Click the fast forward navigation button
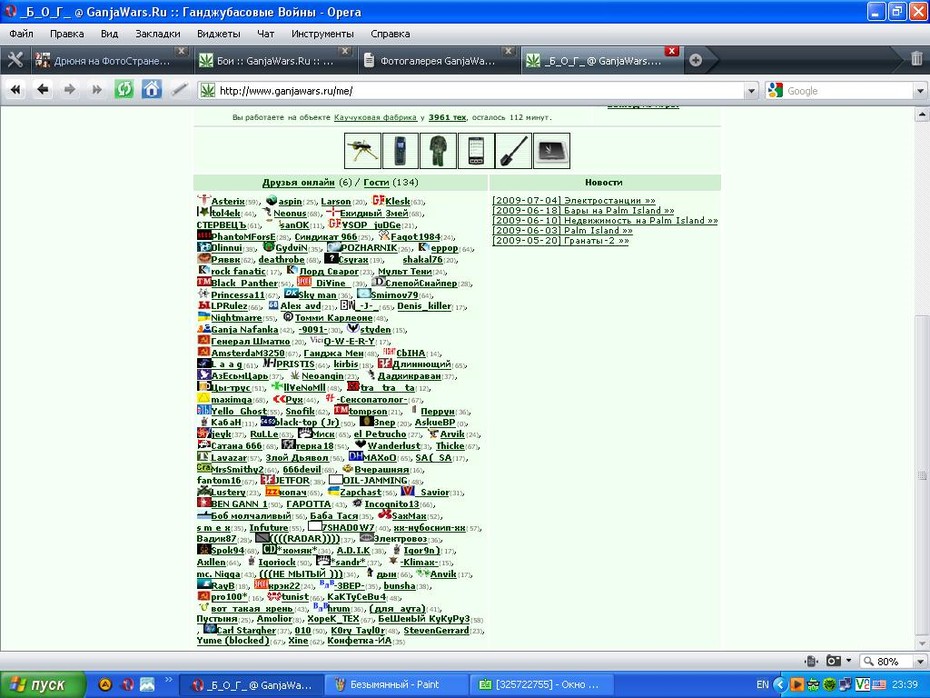The height and width of the screenshot is (698, 930). click(x=97, y=90)
